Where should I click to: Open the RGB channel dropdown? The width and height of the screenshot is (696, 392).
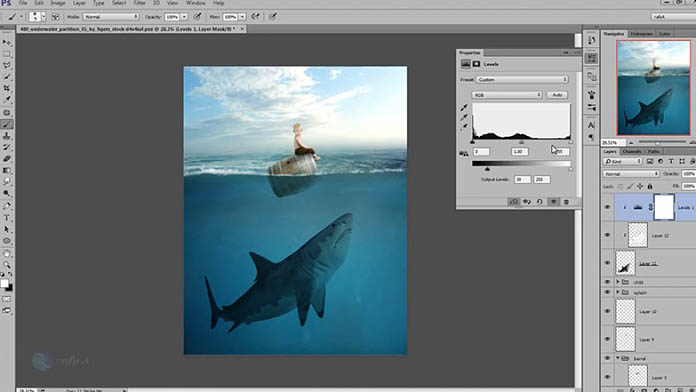(x=507, y=95)
